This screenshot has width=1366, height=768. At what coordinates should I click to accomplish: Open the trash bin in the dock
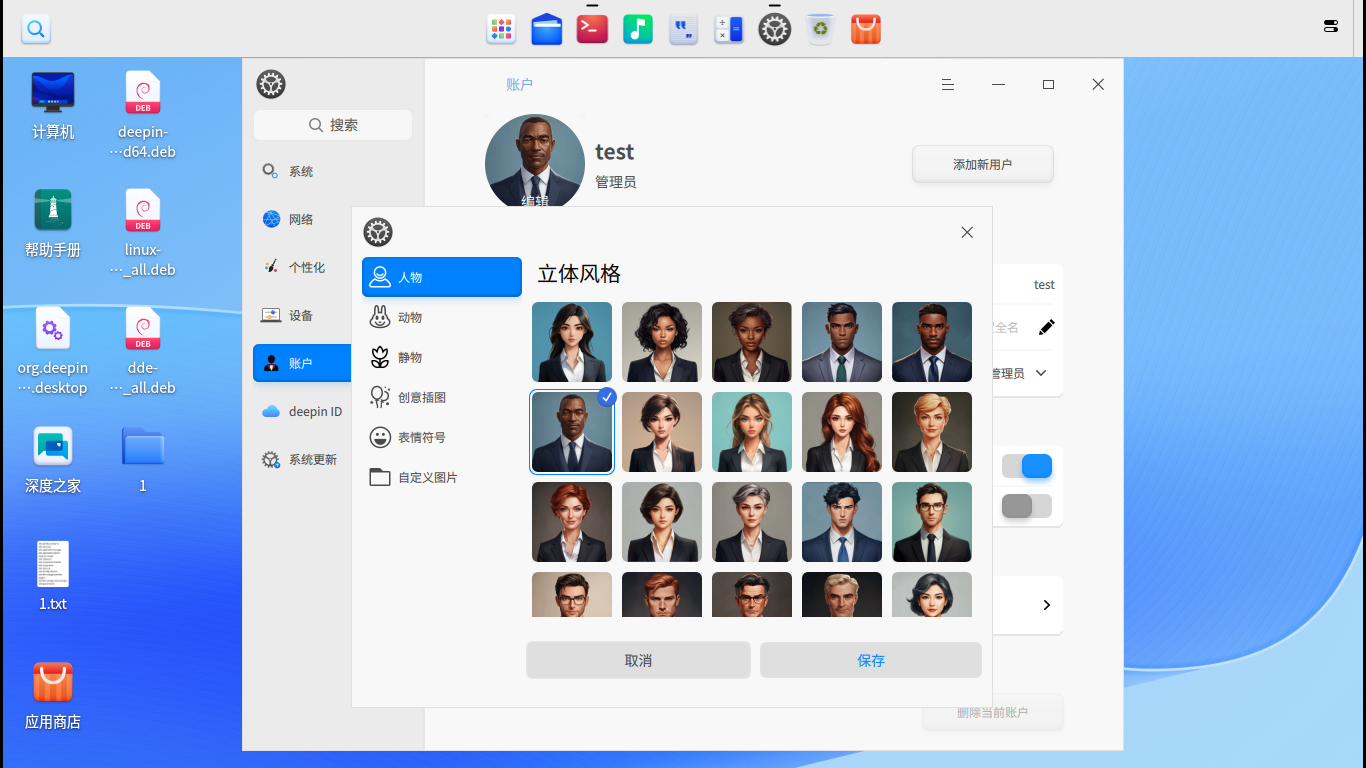click(x=820, y=29)
